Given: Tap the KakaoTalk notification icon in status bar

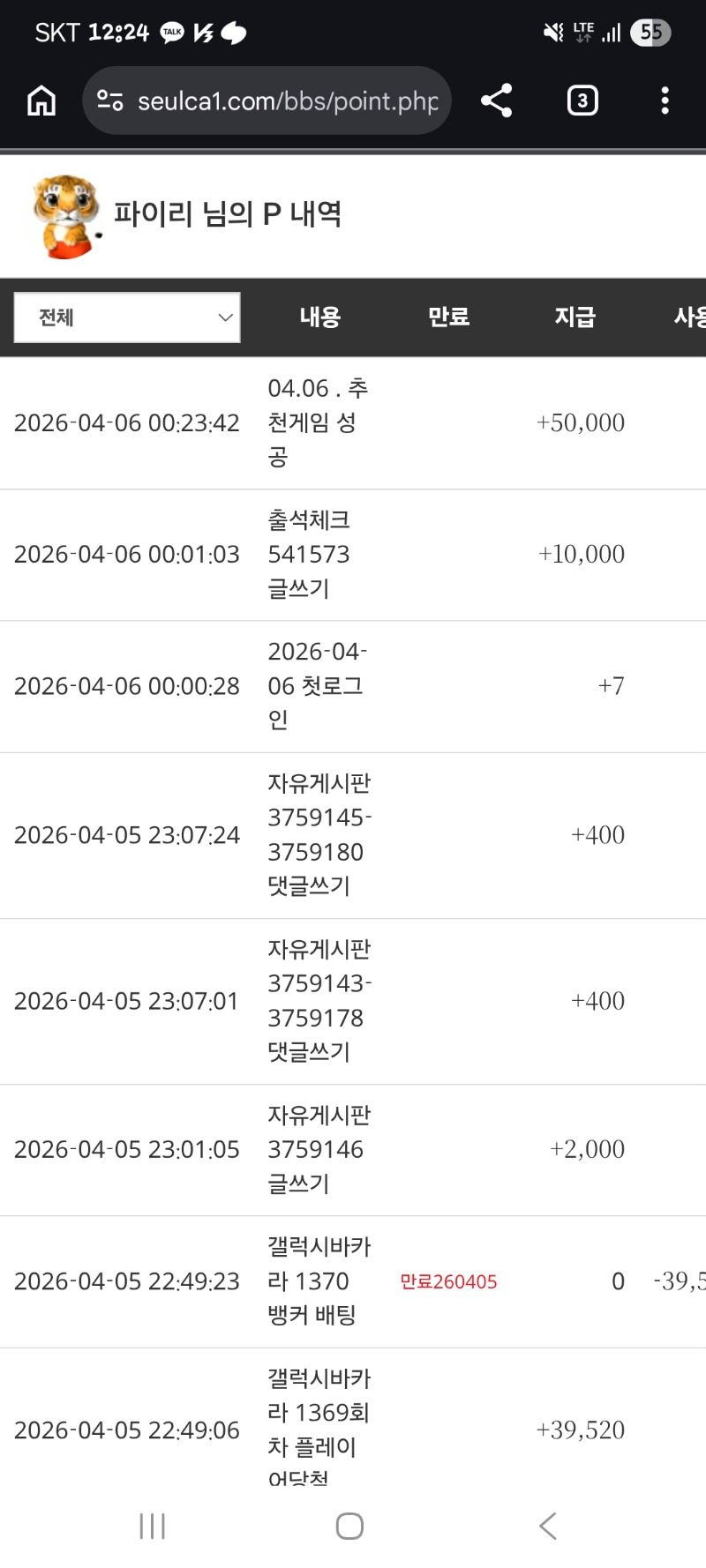Looking at the screenshot, I should (x=172, y=33).
